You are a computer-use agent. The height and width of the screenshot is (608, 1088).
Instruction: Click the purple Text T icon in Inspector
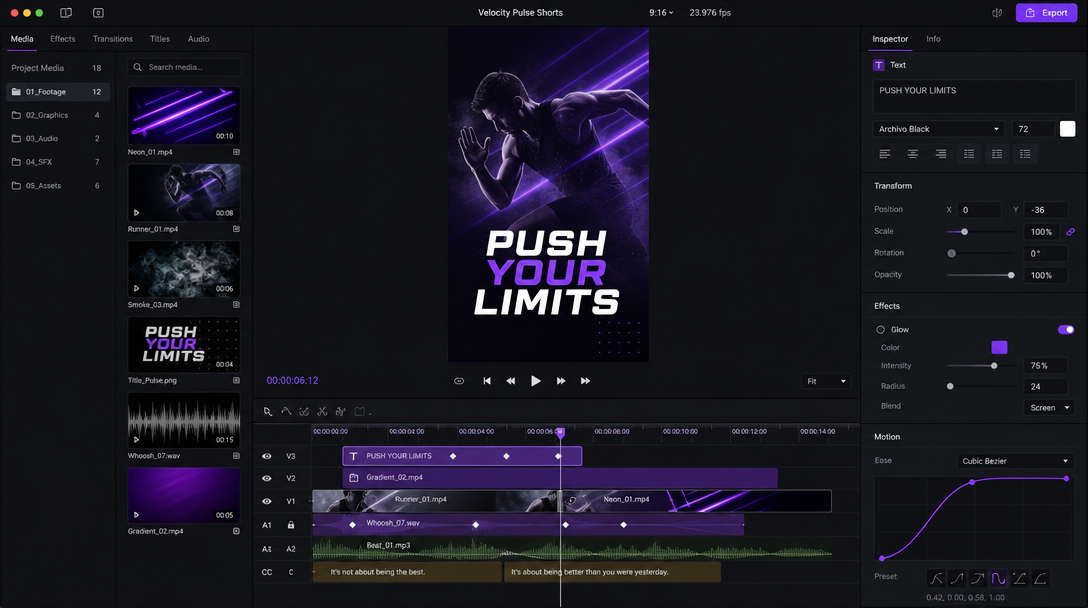pyautogui.click(x=878, y=65)
